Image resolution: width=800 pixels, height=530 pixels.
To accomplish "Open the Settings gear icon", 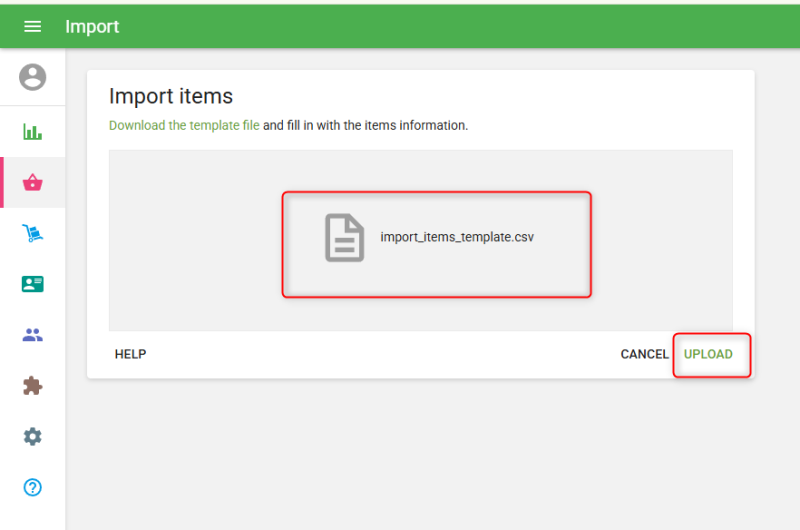I will (x=32, y=437).
